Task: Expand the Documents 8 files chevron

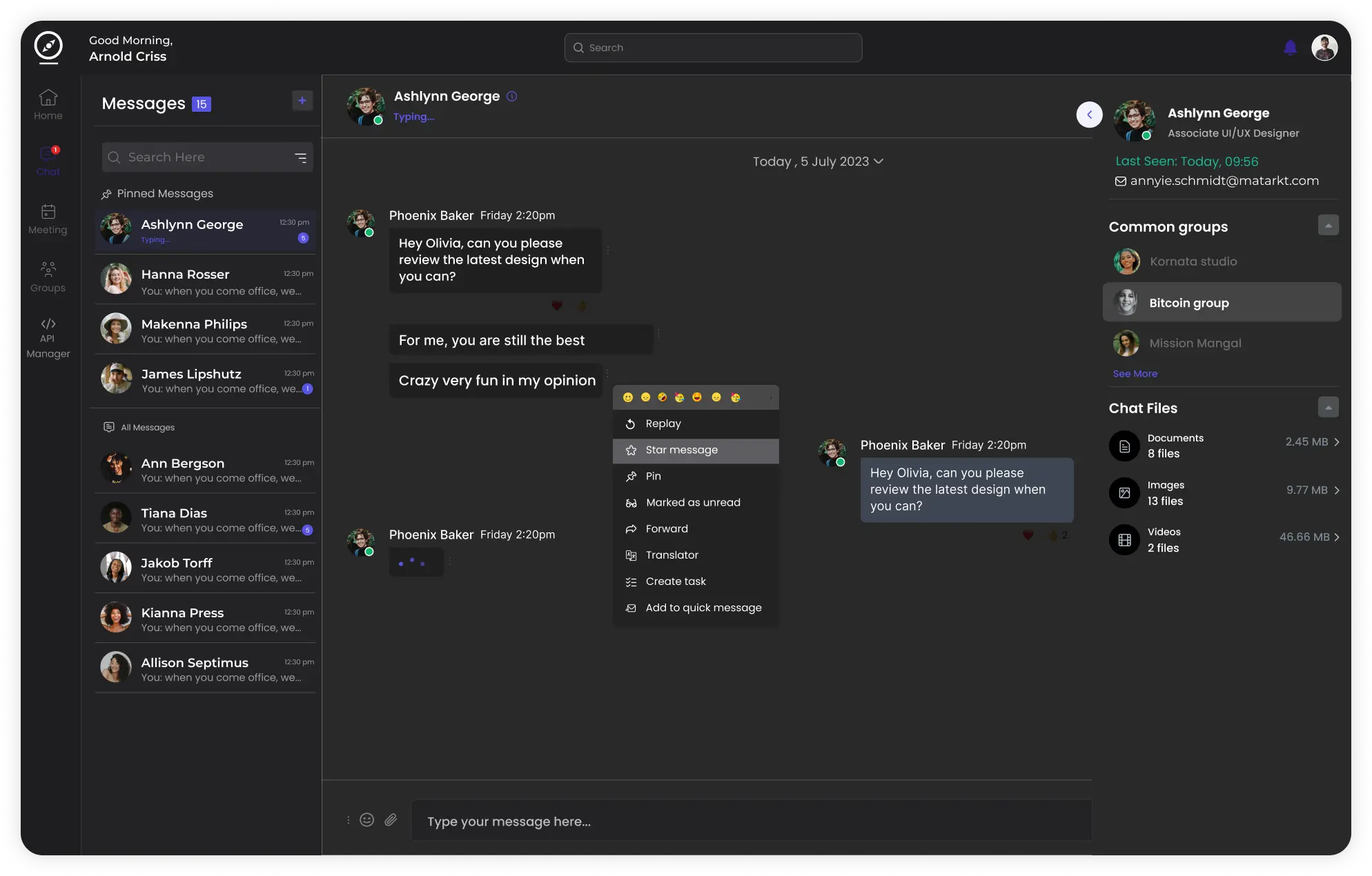Action: coord(1337,442)
